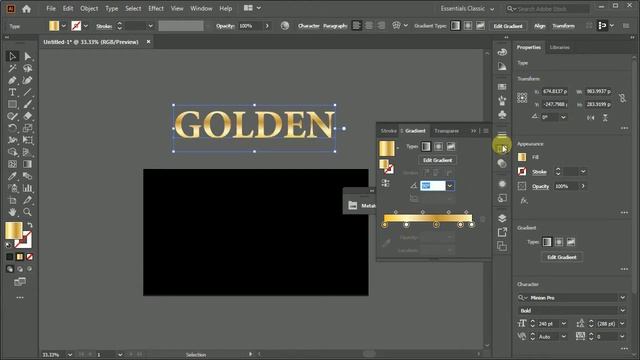Open the Layers panel from dock

(x=502, y=218)
